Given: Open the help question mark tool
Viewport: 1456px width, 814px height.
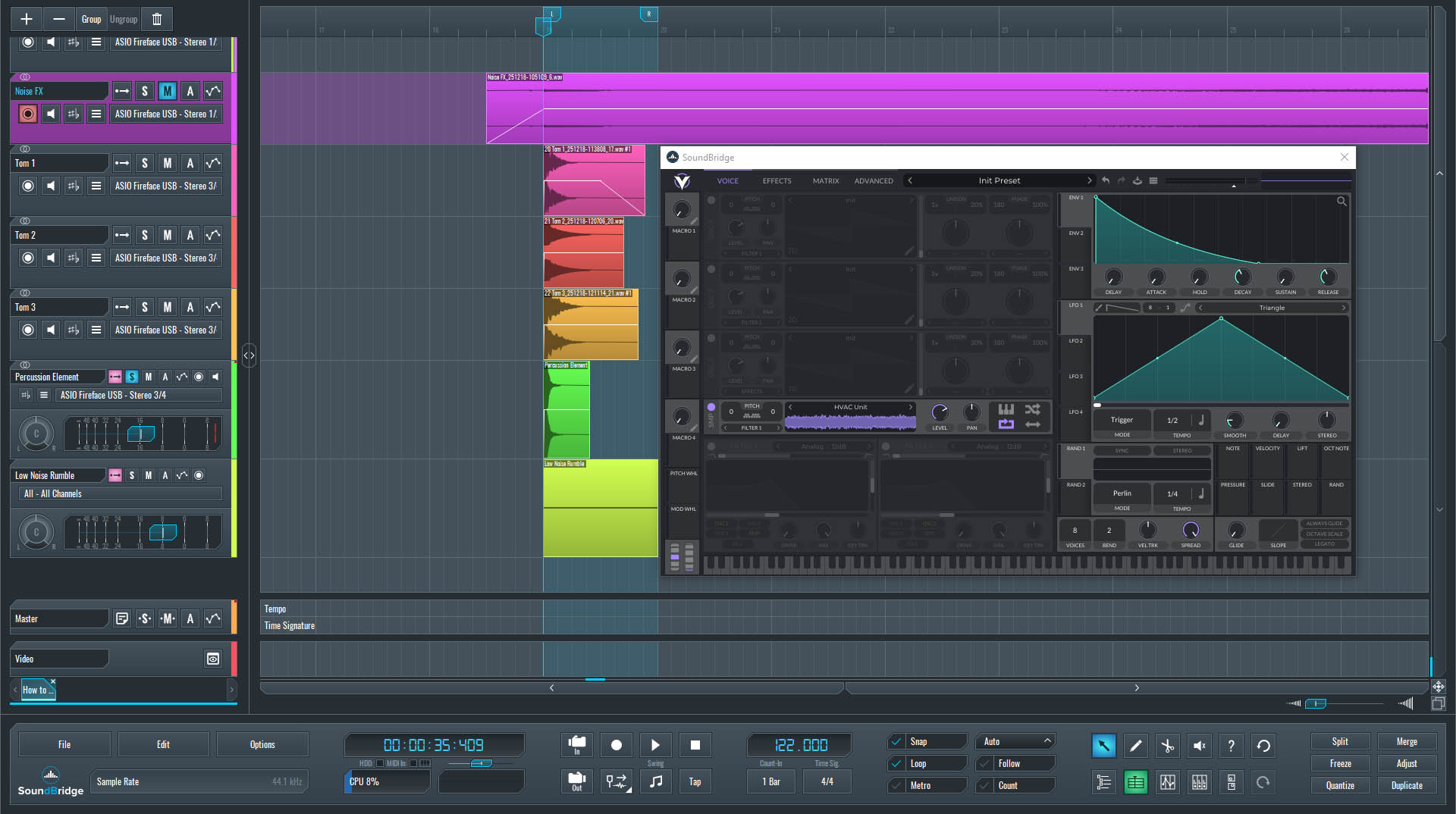Looking at the screenshot, I should click(1231, 746).
